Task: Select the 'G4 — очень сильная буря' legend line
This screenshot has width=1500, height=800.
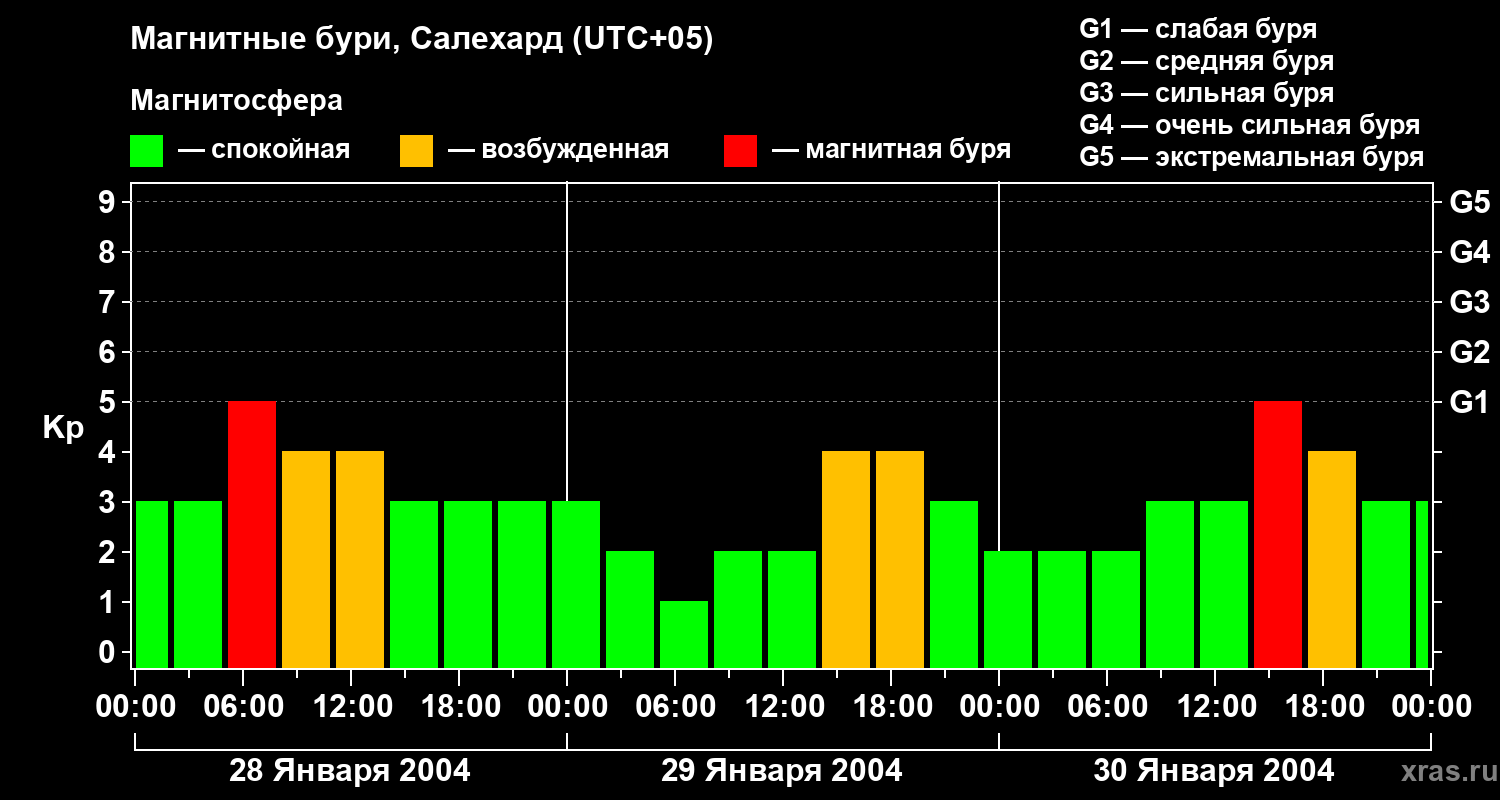Action: tap(1249, 125)
